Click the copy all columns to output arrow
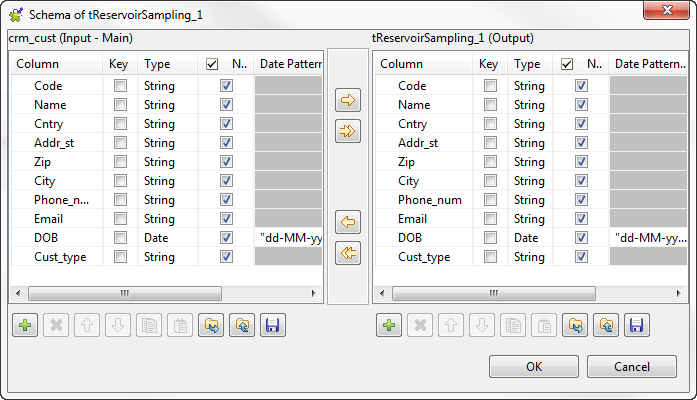The image size is (697, 400). click(x=348, y=130)
